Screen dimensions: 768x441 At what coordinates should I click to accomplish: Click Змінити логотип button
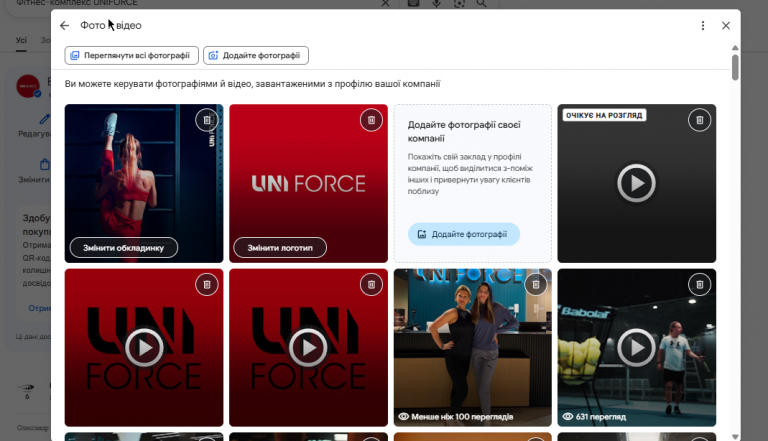pos(280,248)
